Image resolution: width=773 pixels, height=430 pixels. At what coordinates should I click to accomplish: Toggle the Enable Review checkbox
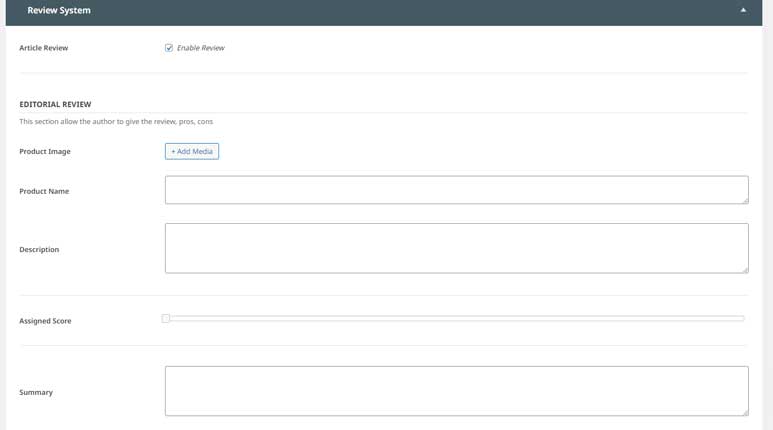(169, 48)
